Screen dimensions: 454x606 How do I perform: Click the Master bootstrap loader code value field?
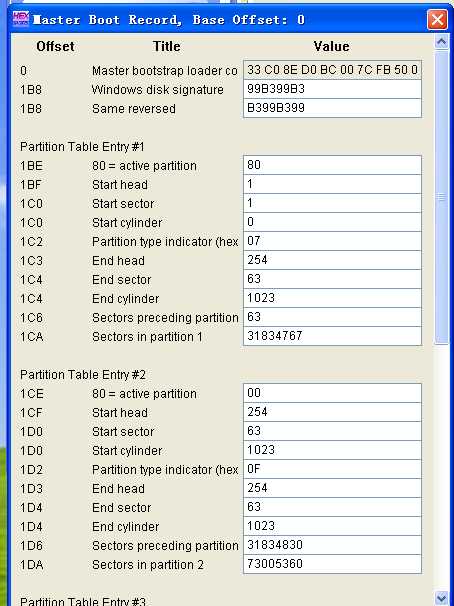(x=332, y=70)
